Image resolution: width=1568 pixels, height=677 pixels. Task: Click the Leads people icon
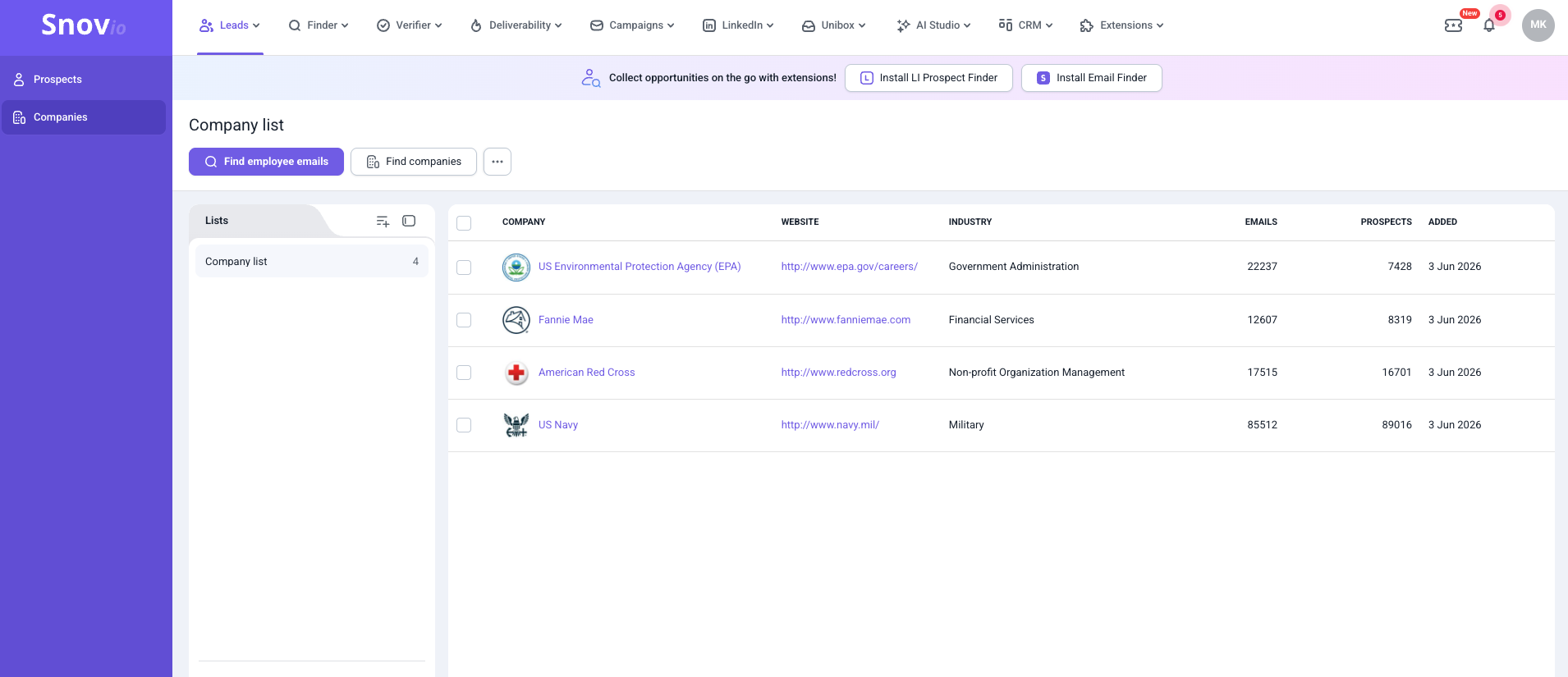pos(206,25)
